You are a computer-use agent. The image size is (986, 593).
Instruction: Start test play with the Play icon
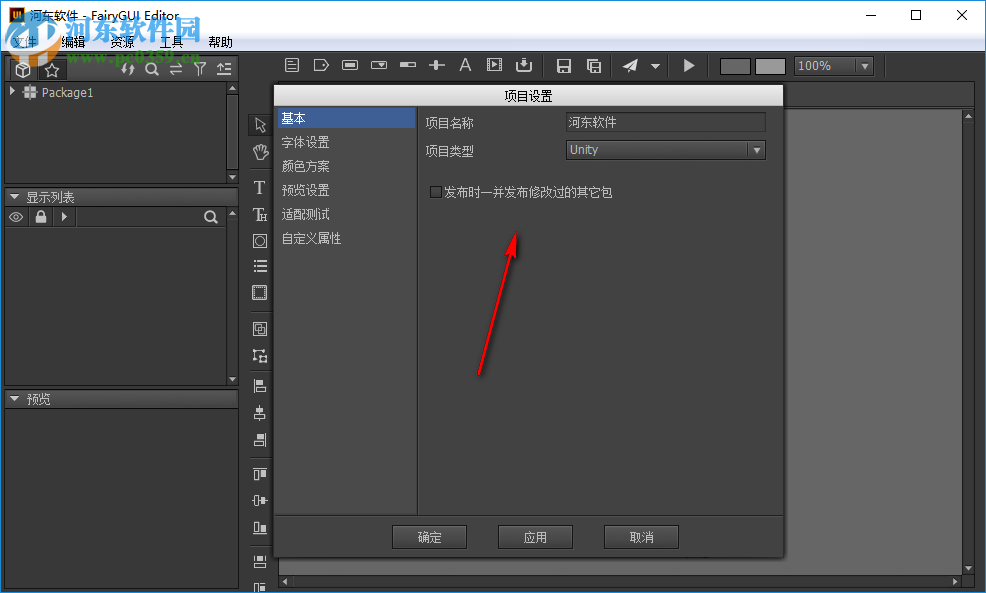[x=688, y=65]
